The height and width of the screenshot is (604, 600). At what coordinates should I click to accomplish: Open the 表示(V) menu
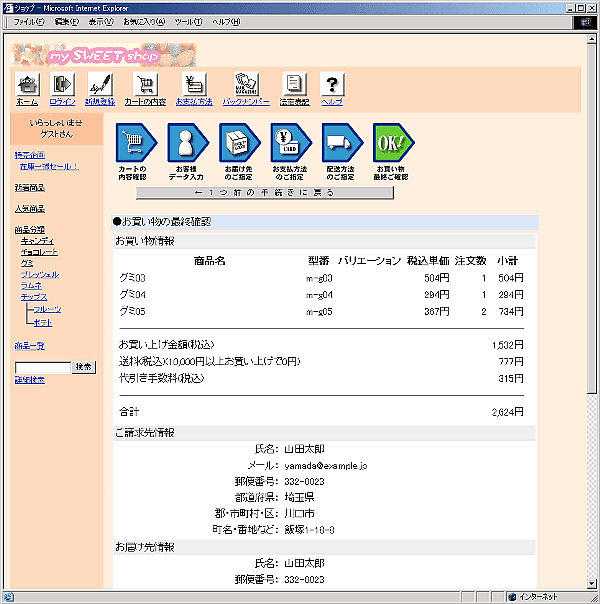point(101,22)
